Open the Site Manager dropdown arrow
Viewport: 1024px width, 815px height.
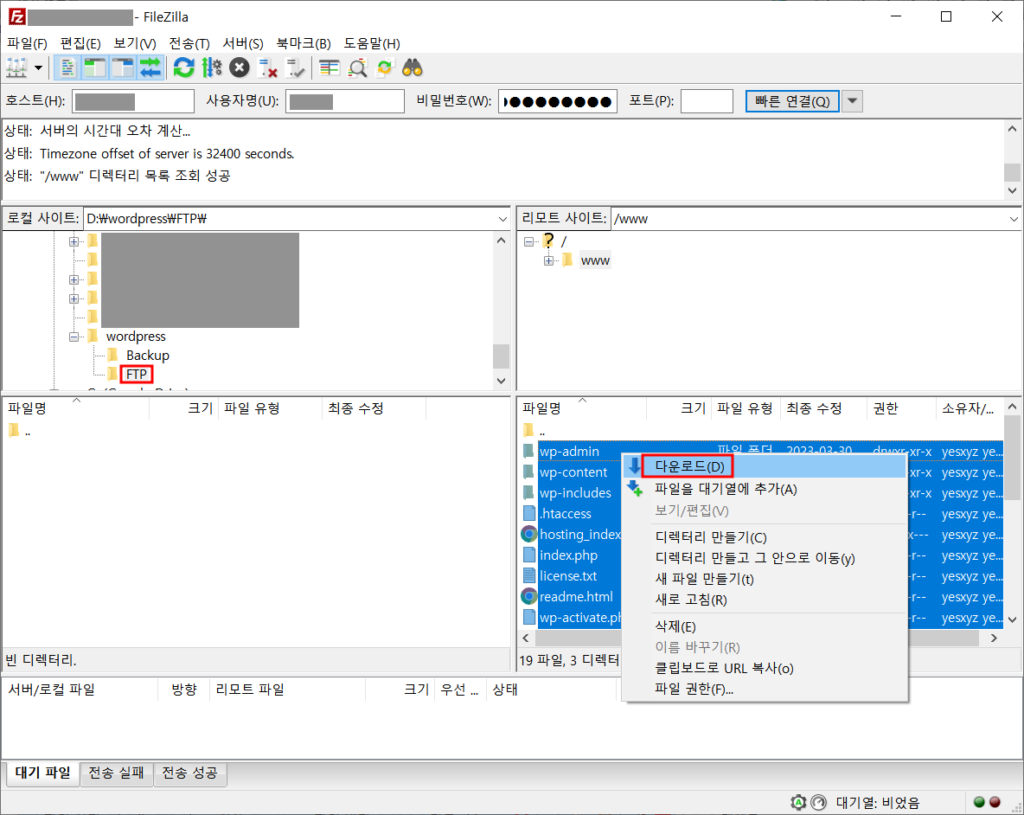[x=39, y=68]
